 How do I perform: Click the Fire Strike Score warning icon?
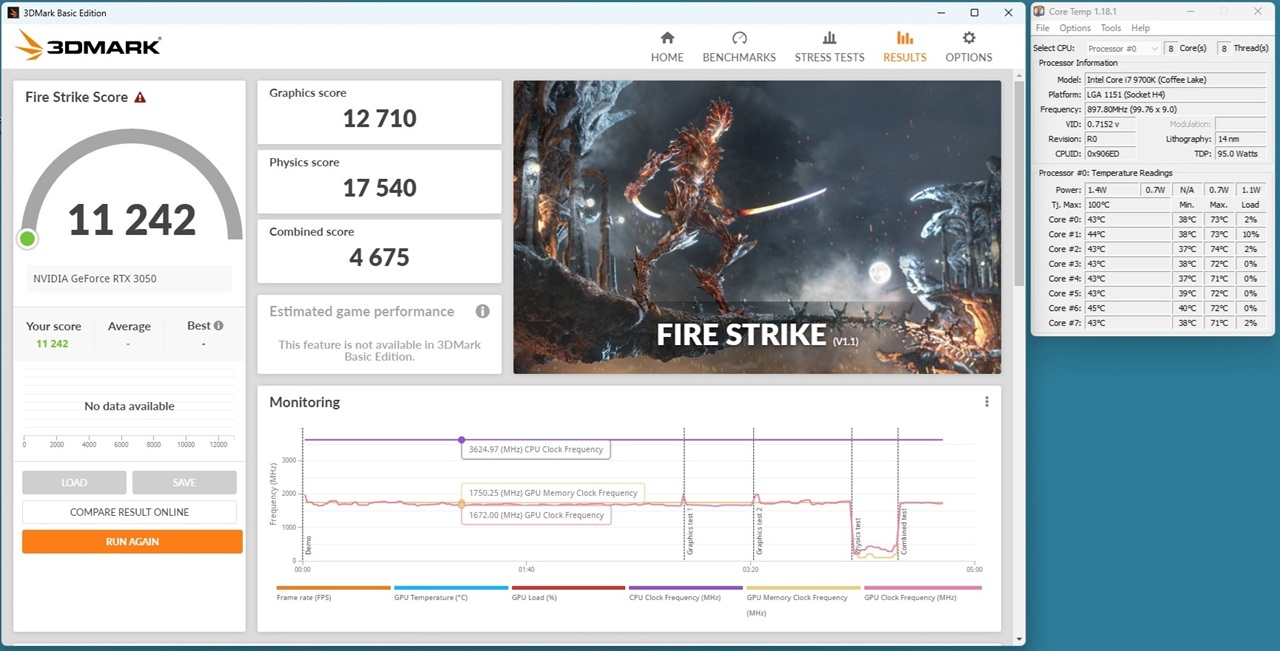point(140,97)
